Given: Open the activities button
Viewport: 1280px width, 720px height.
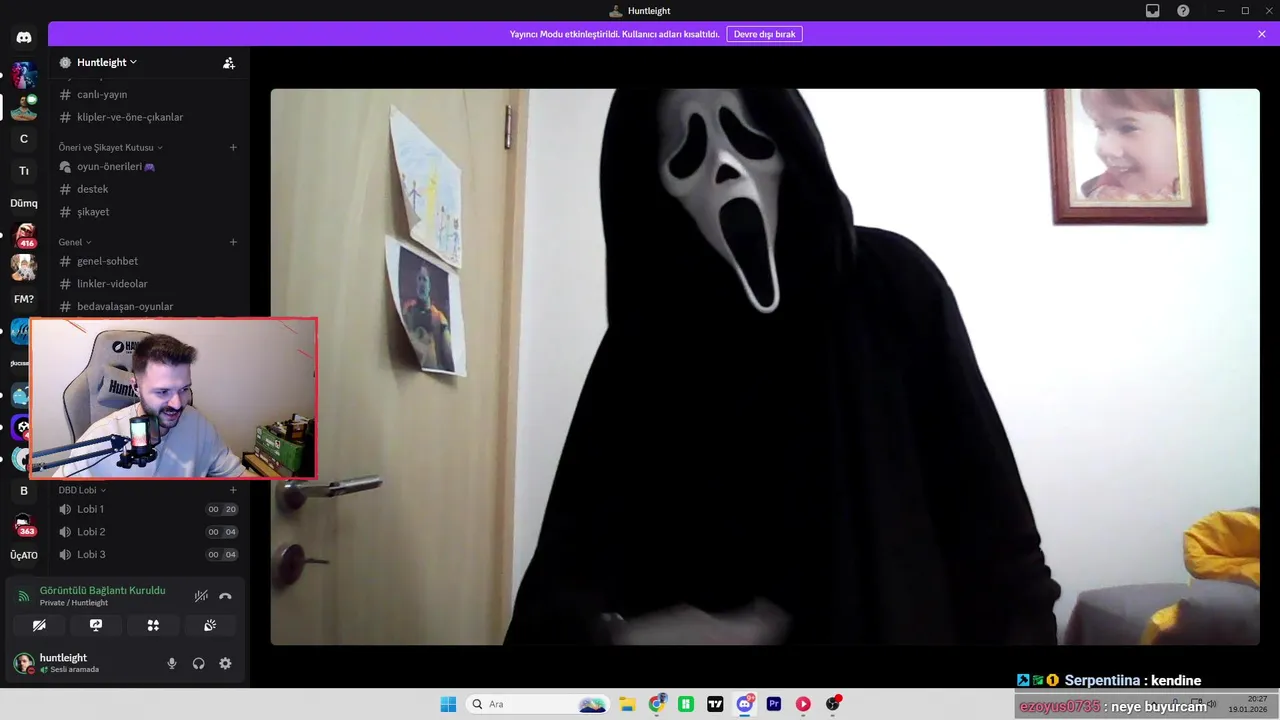Looking at the screenshot, I should click(x=153, y=625).
